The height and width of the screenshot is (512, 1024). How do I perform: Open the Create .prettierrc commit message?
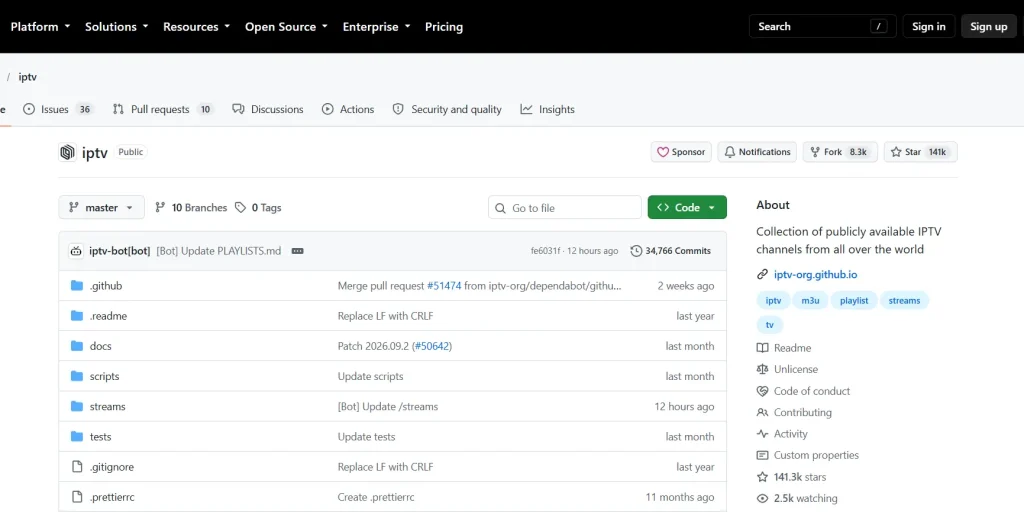[x=376, y=497]
